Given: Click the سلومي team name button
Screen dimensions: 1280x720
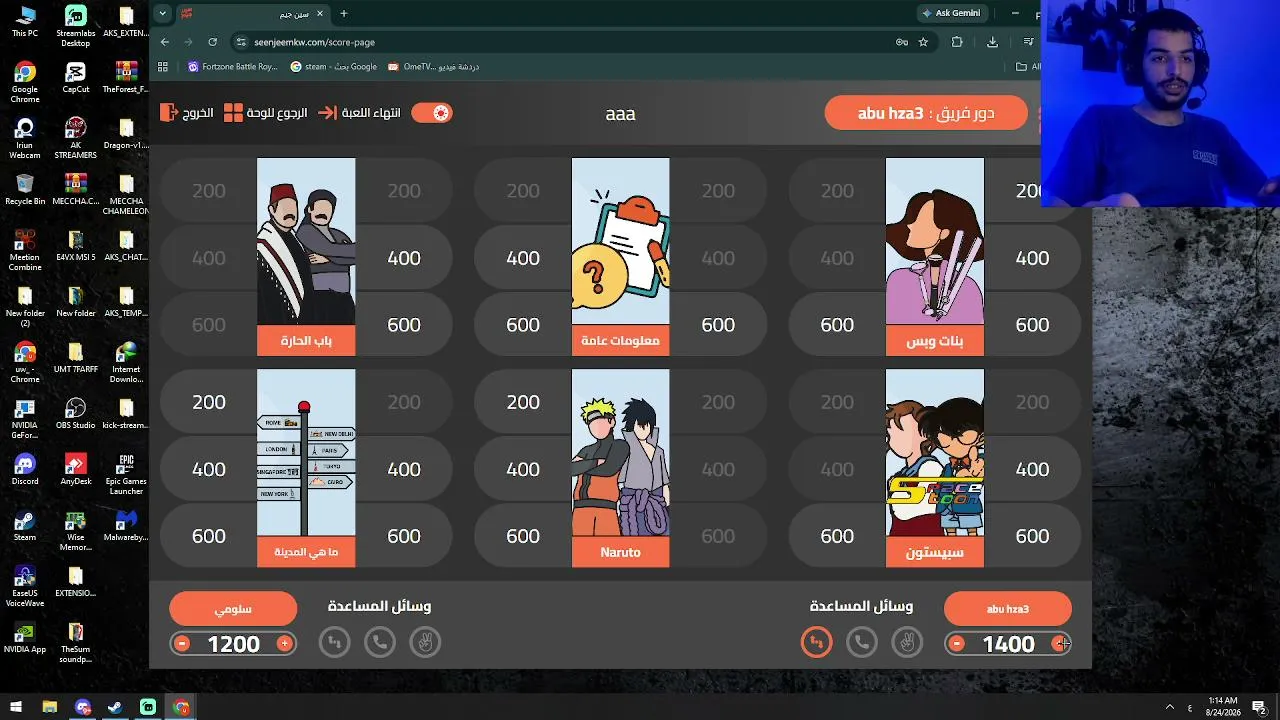Looking at the screenshot, I should (233, 609).
